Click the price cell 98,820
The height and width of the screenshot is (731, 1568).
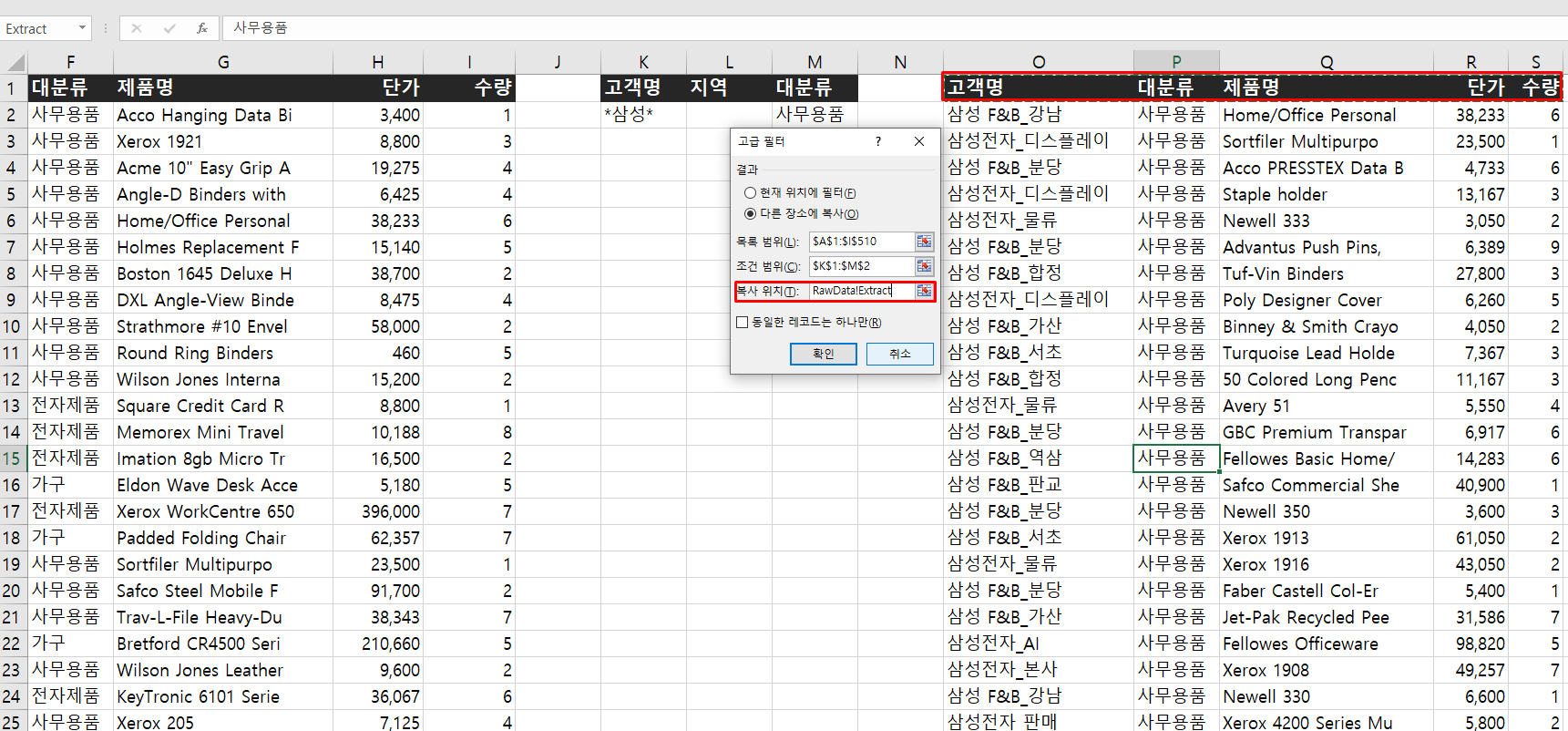pyautogui.click(x=1471, y=643)
